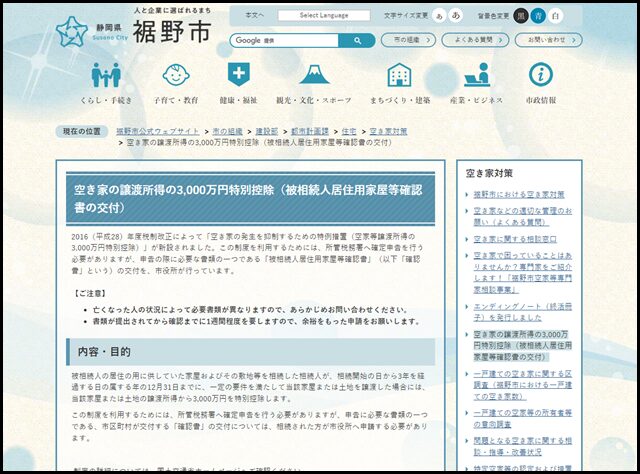
Task: Focus the Google custom search field
Action: 284,40
